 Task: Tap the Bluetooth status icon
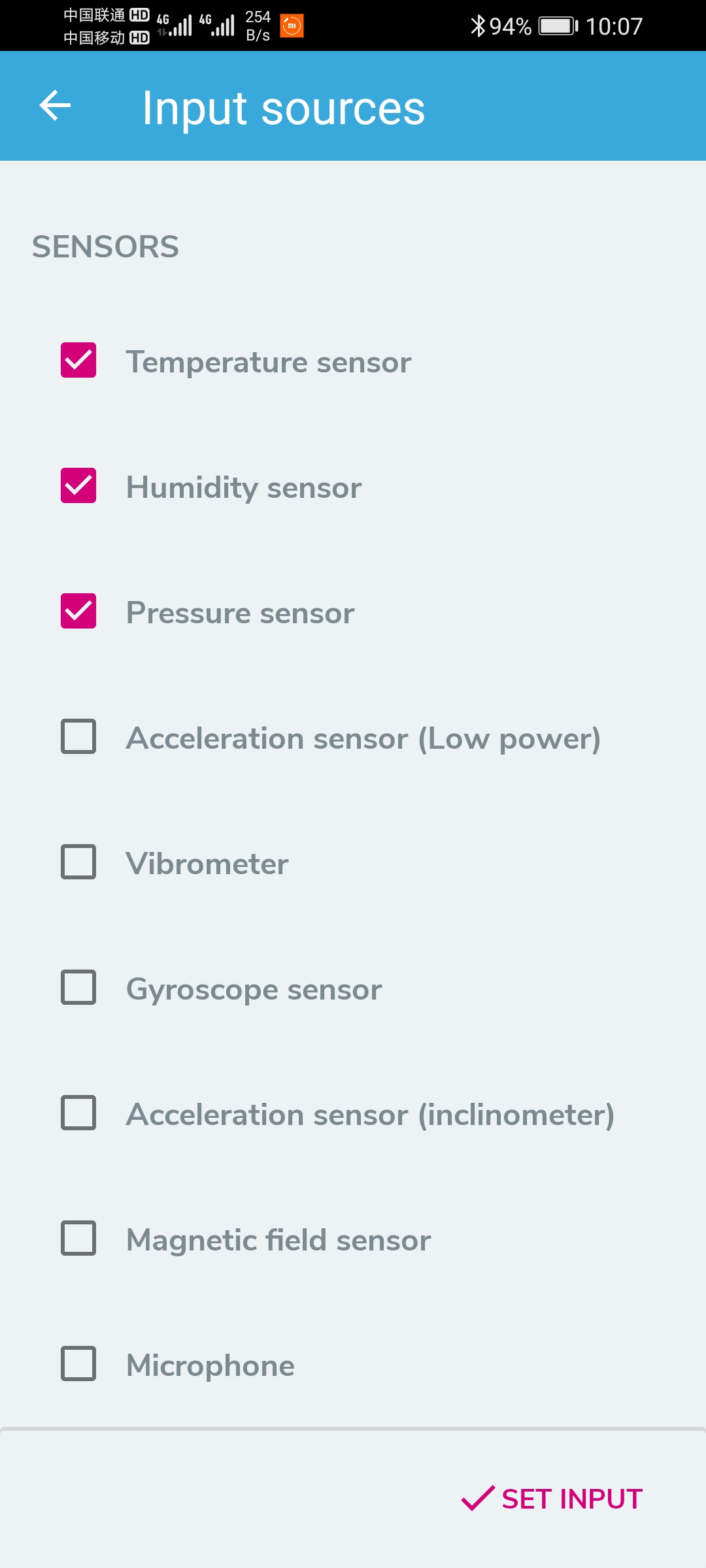tap(478, 26)
